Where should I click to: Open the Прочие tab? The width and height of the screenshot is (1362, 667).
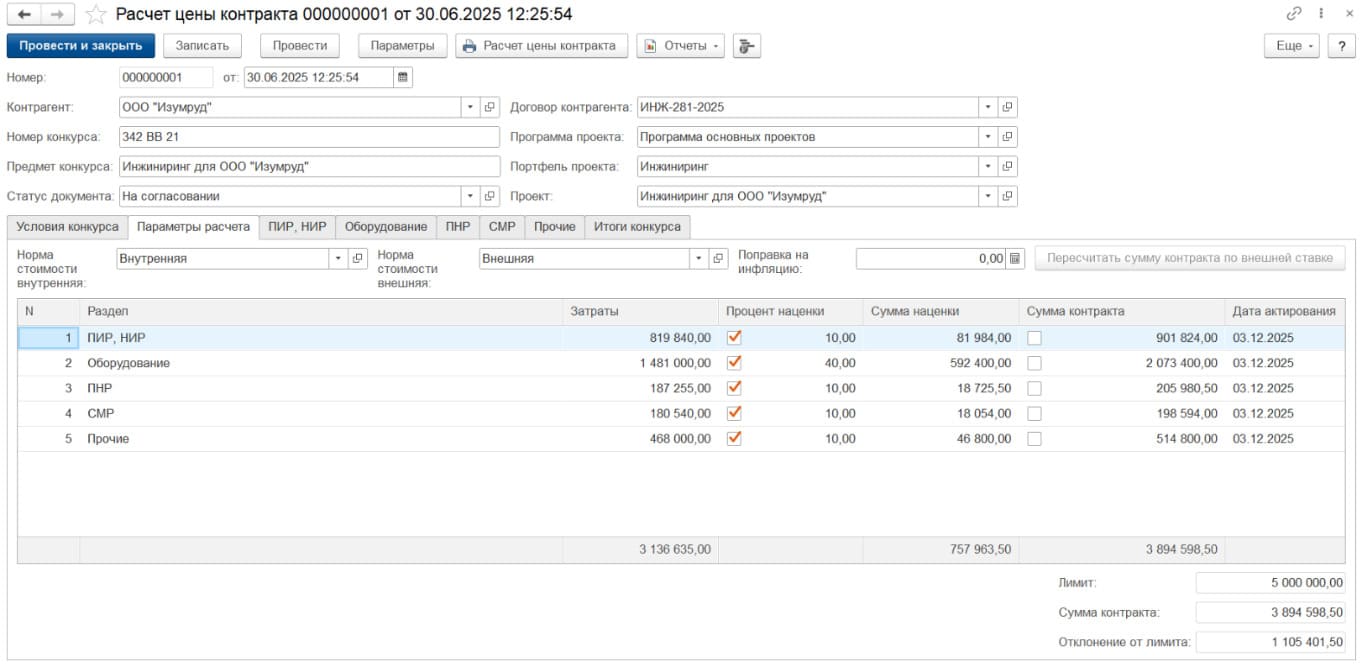[554, 227]
